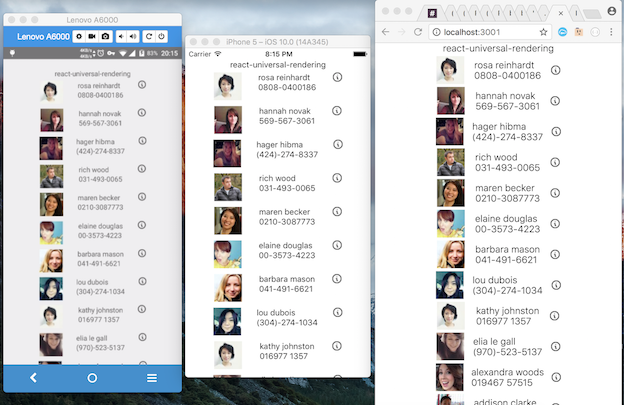Screen dimensions: 624x405
Task: Click the blue extension icon in Chrome
Action: tap(562, 32)
